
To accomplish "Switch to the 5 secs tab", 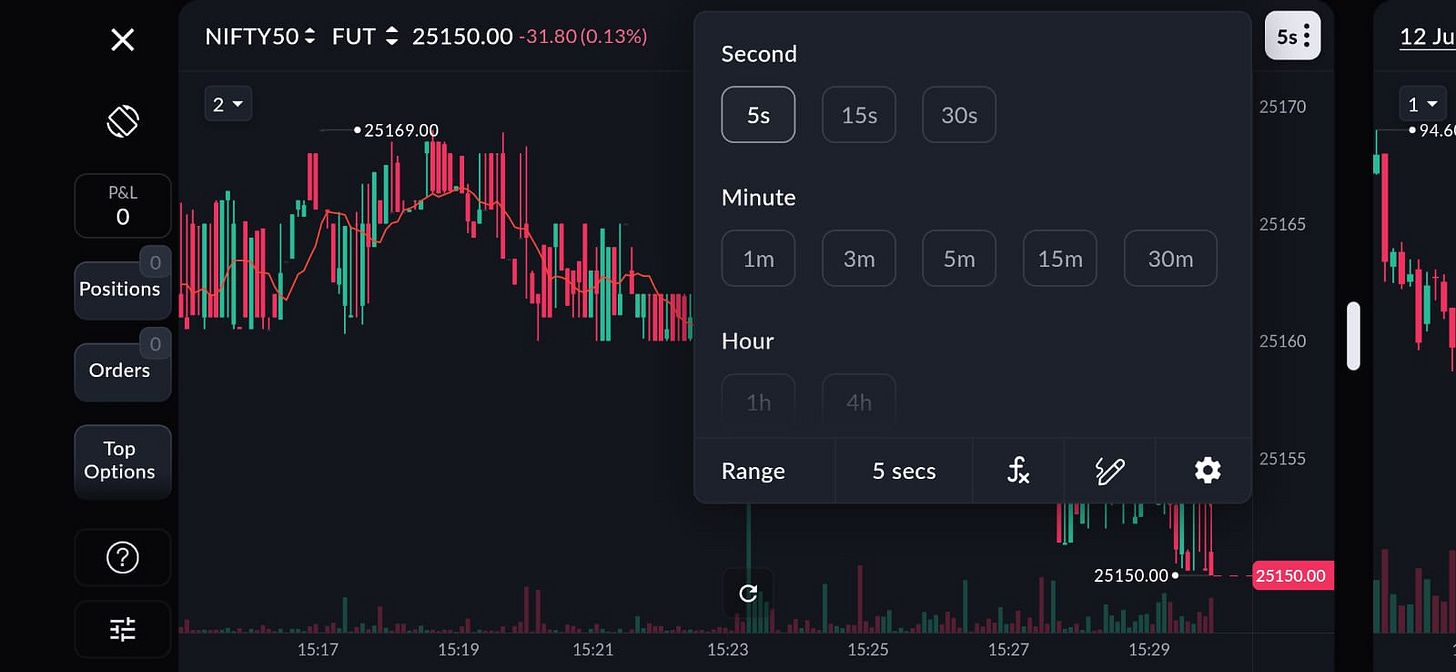I will click(x=904, y=471).
